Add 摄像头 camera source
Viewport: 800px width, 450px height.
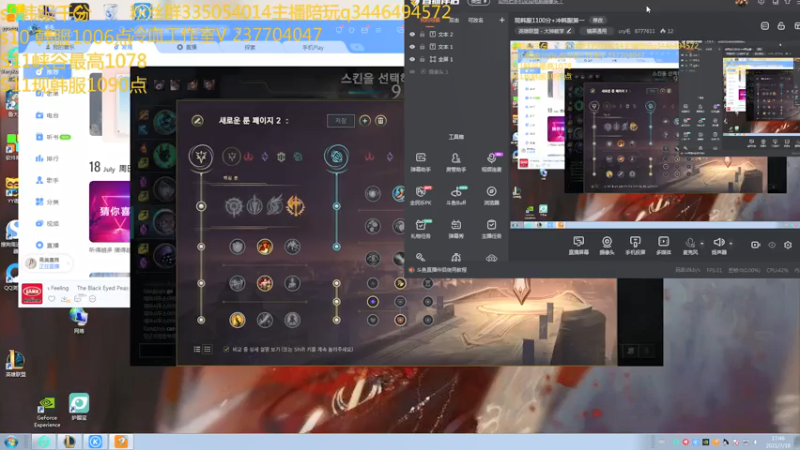click(x=607, y=245)
